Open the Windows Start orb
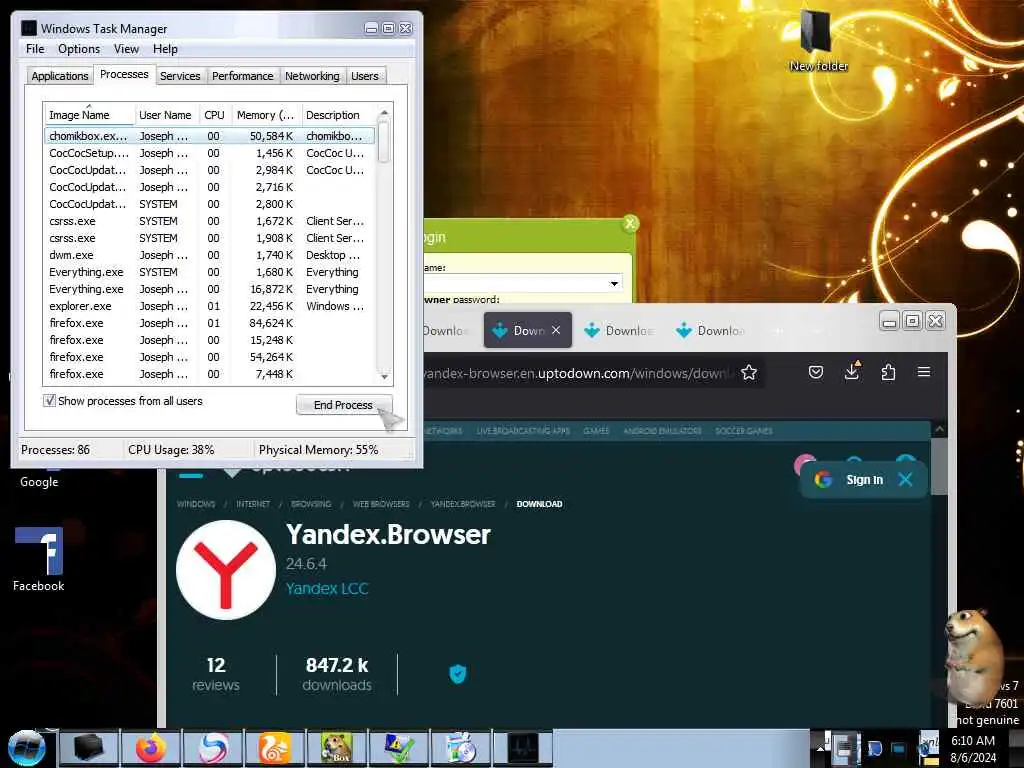 (x=26, y=748)
